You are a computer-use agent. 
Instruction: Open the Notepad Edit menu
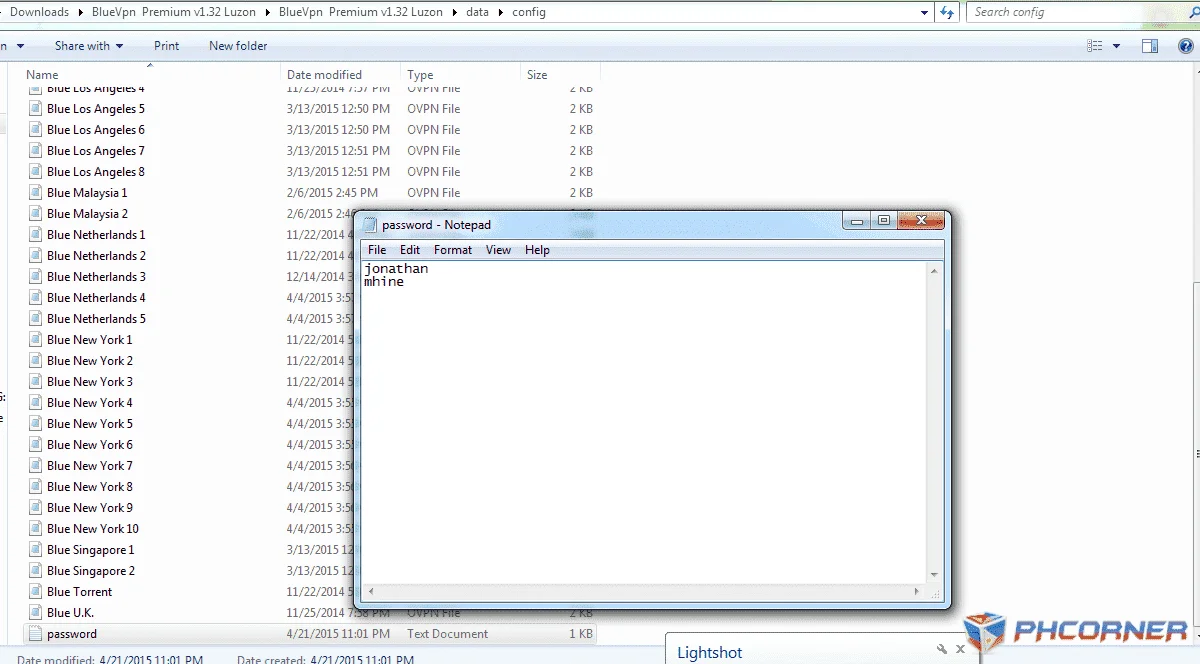(x=410, y=250)
